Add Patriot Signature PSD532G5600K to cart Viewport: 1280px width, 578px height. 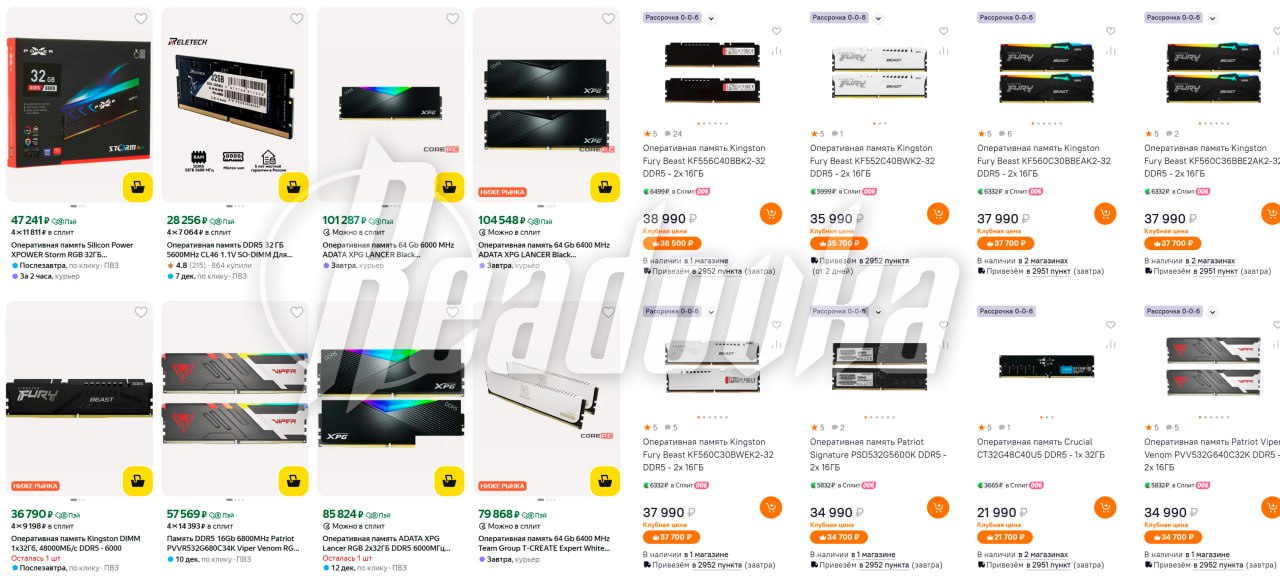point(937,508)
